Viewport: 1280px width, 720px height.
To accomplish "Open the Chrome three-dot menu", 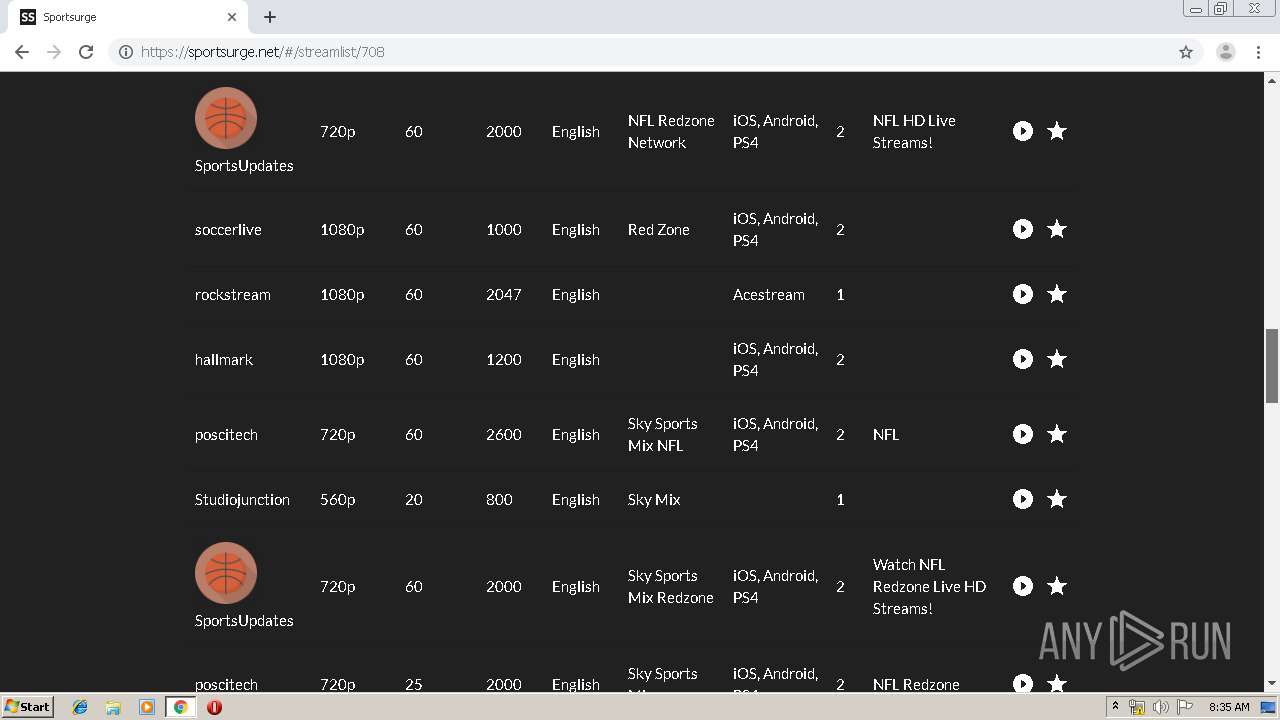I will 1259,52.
